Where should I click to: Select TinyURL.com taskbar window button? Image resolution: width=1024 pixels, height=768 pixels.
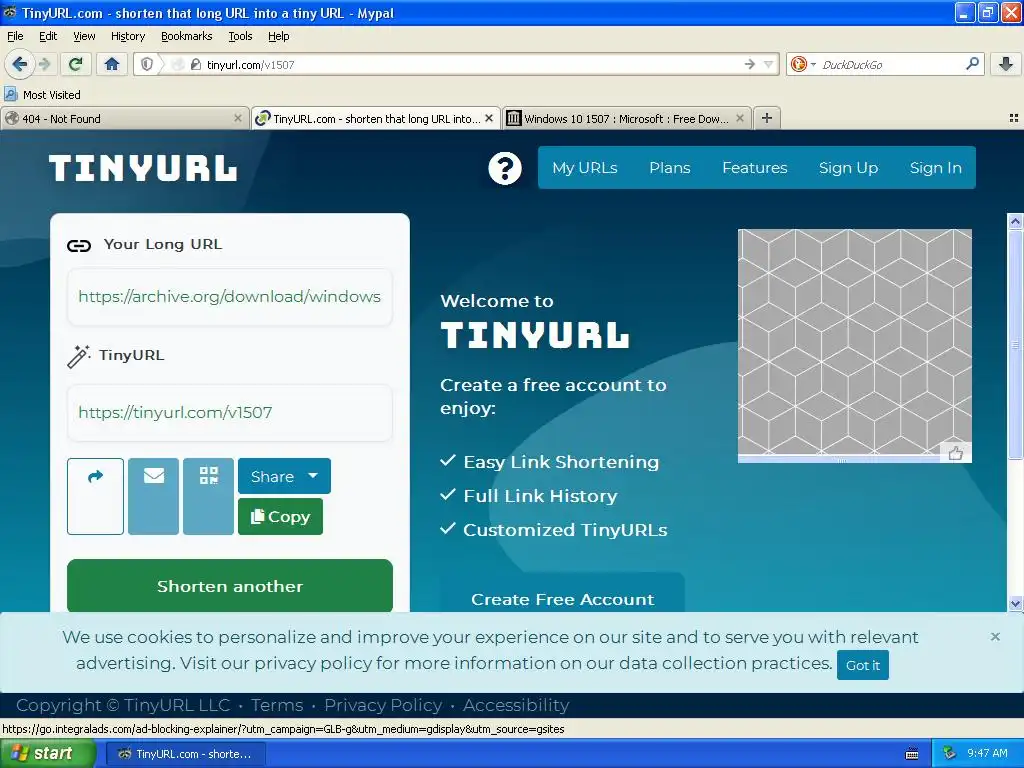point(185,754)
